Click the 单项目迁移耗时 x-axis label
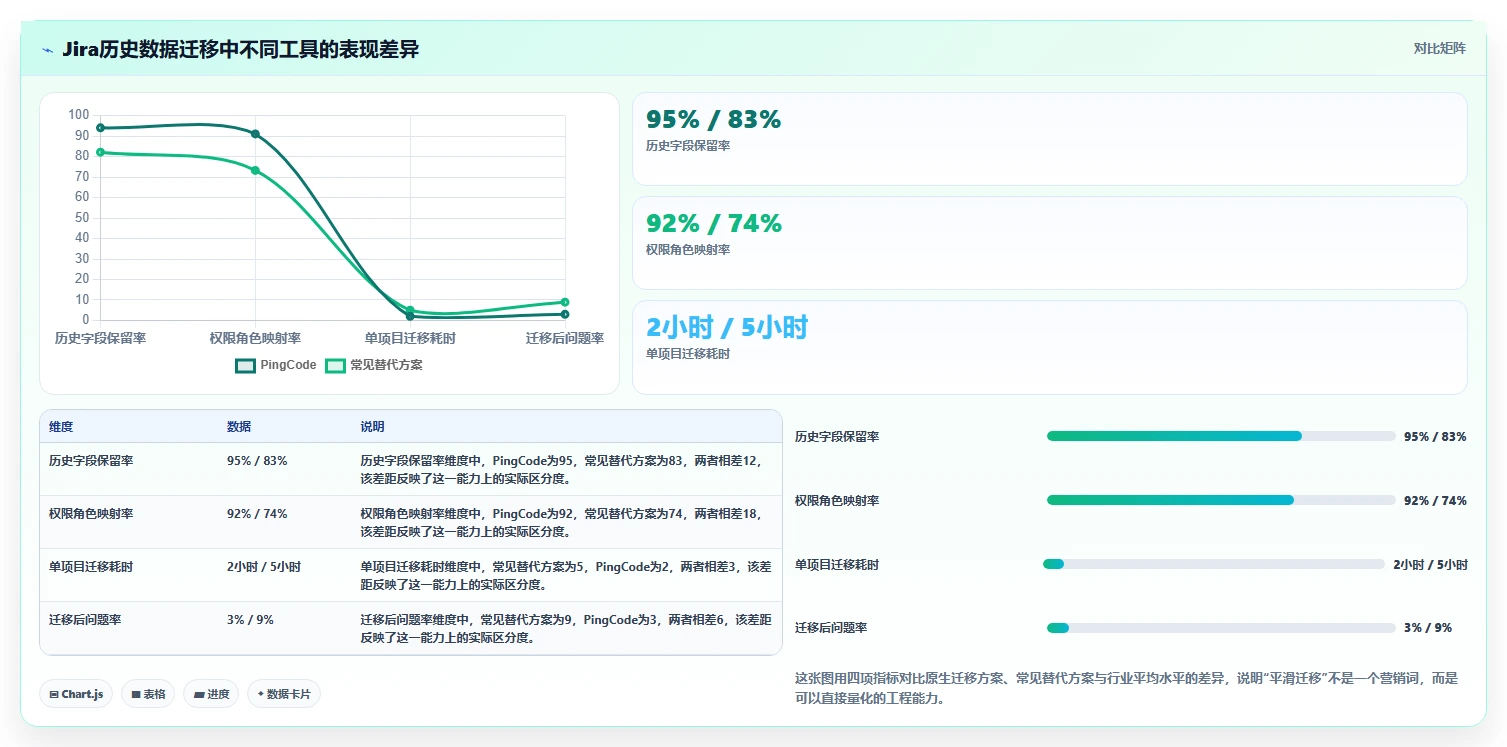 click(x=410, y=339)
